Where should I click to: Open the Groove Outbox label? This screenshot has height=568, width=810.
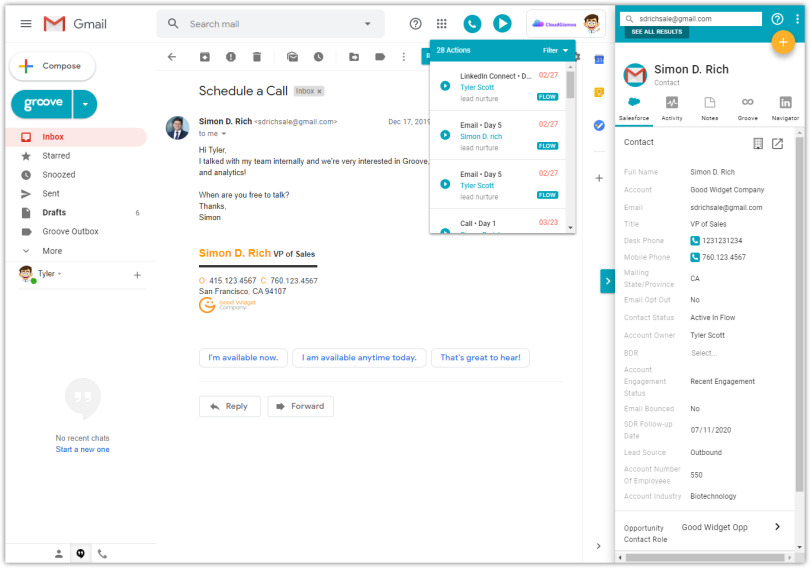point(76,232)
